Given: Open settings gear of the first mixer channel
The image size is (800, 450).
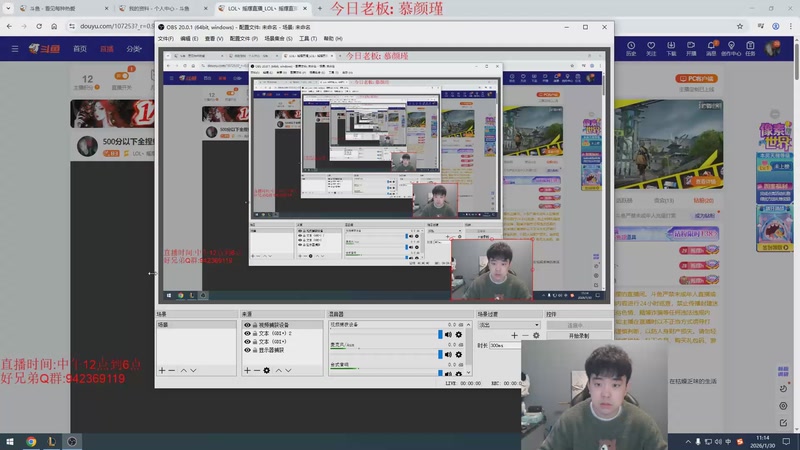Looking at the screenshot, I should pos(459,335).
